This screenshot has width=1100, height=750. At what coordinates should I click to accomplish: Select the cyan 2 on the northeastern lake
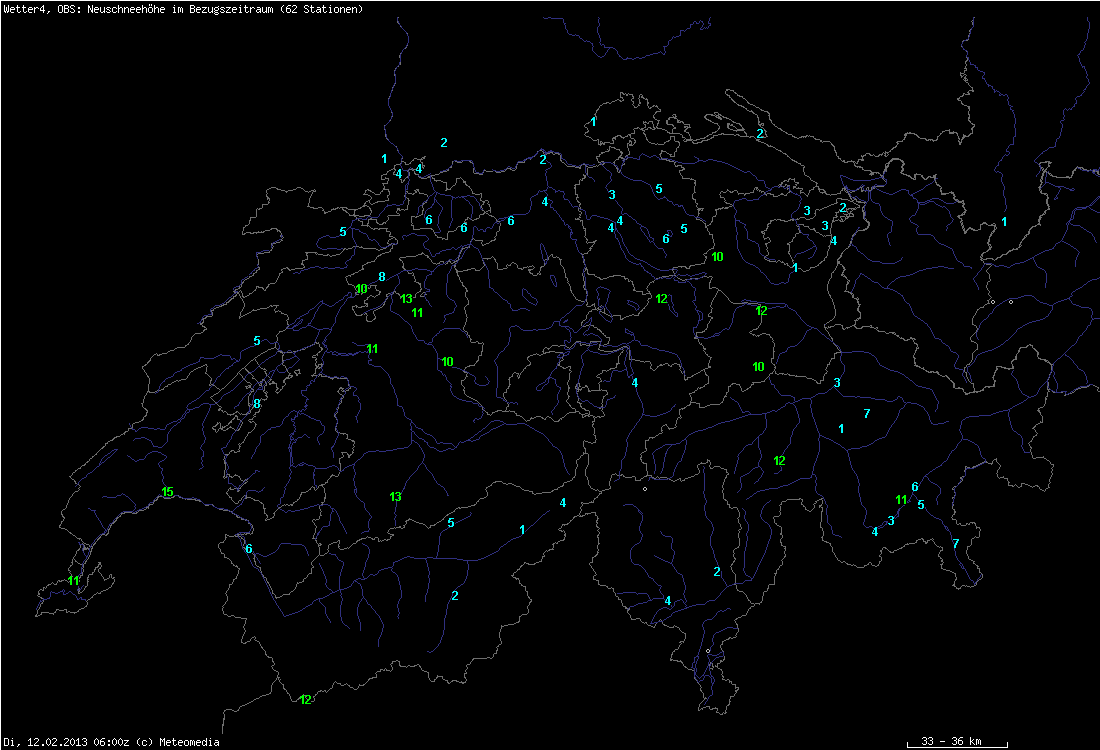point(760,134)
